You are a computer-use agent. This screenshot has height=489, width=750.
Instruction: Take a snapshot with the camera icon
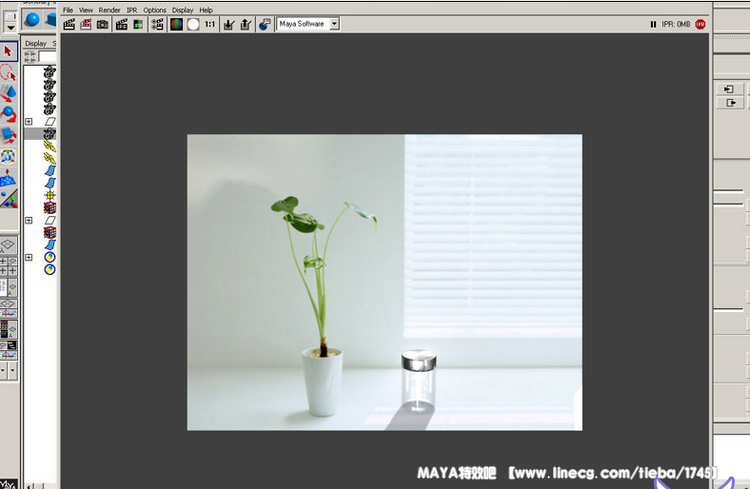(x=102, y=24)
